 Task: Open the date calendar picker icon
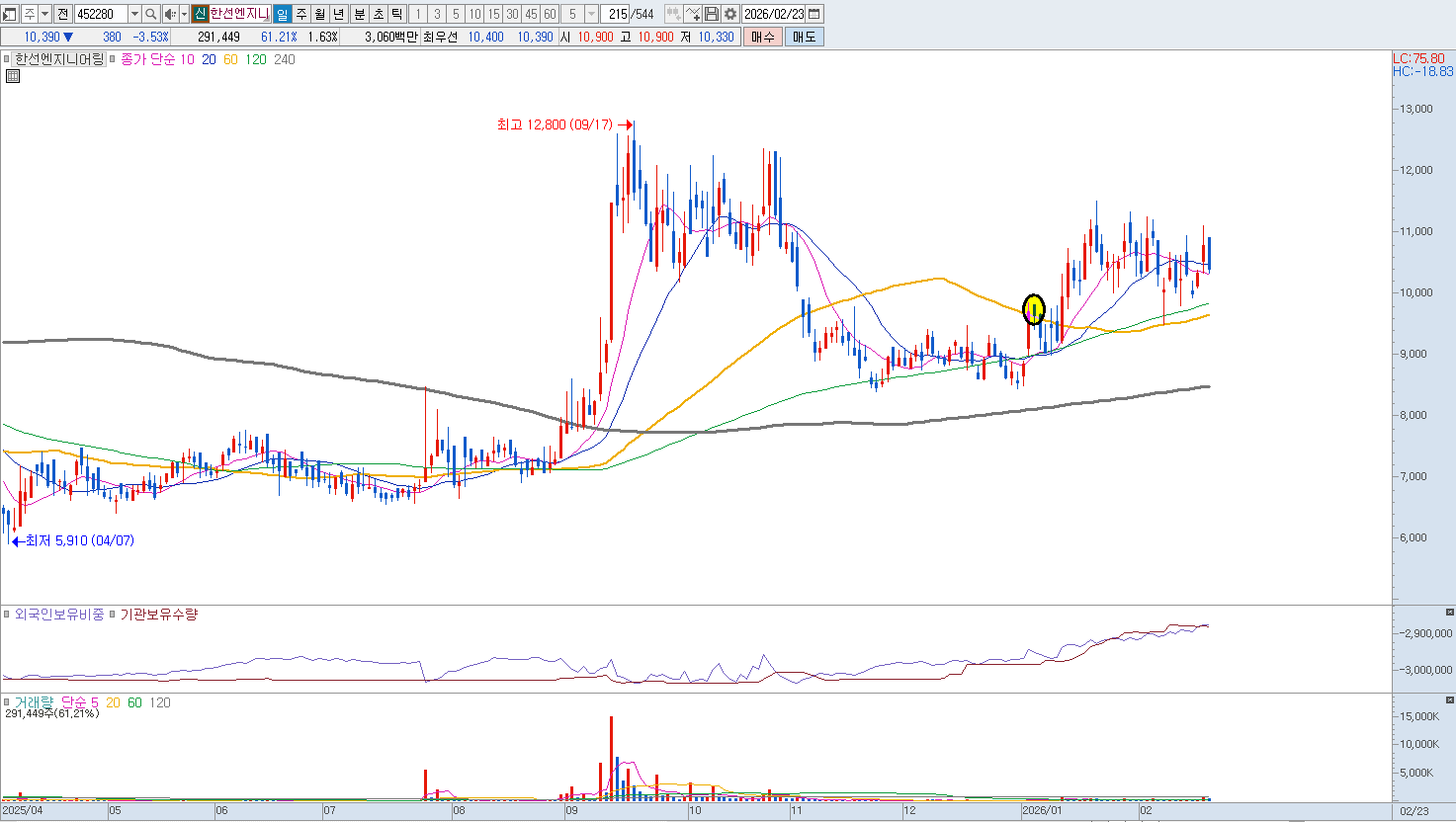tap(814, 14)
